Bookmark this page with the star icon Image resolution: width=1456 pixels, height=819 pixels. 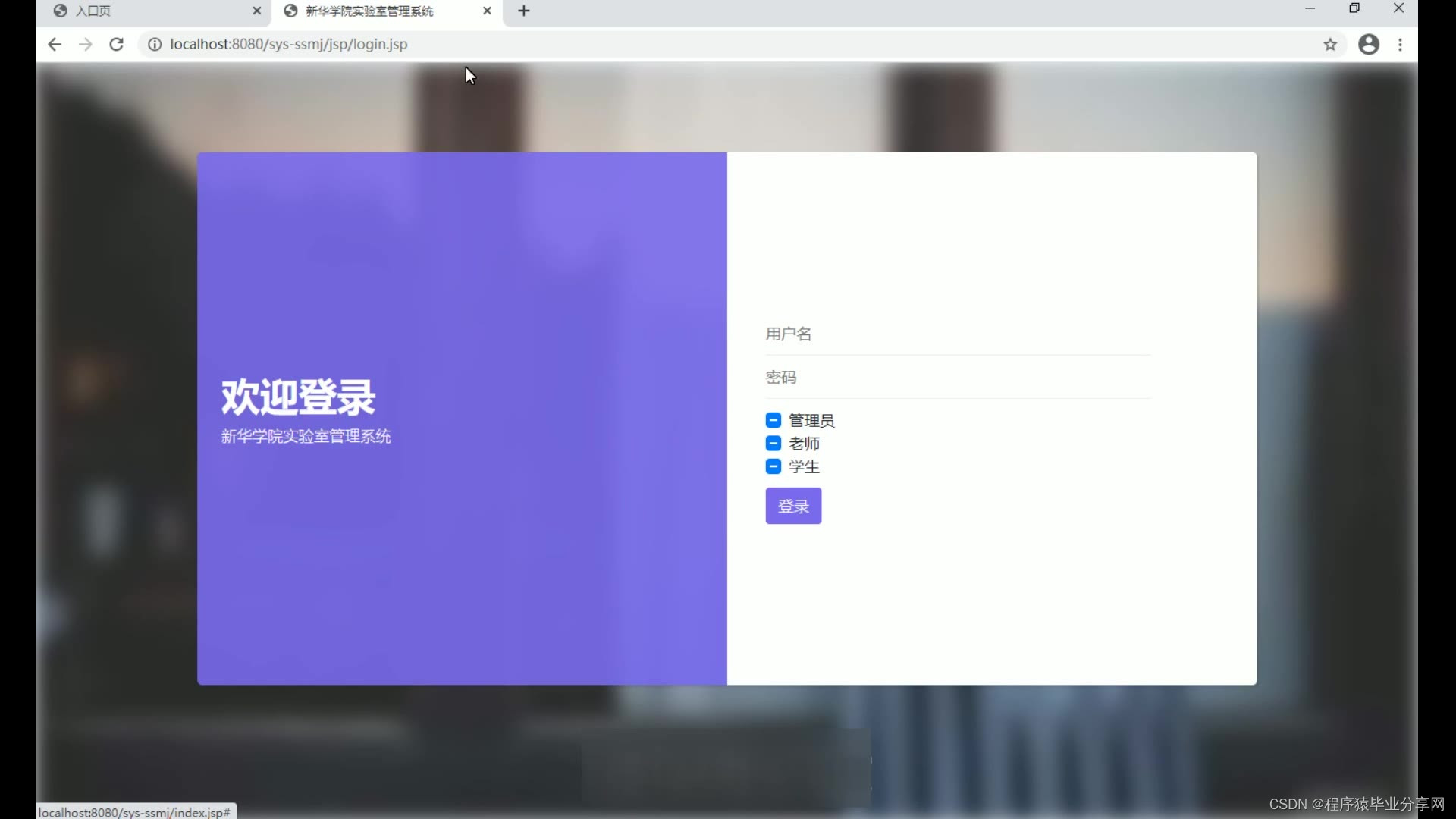click(1330, 45)
